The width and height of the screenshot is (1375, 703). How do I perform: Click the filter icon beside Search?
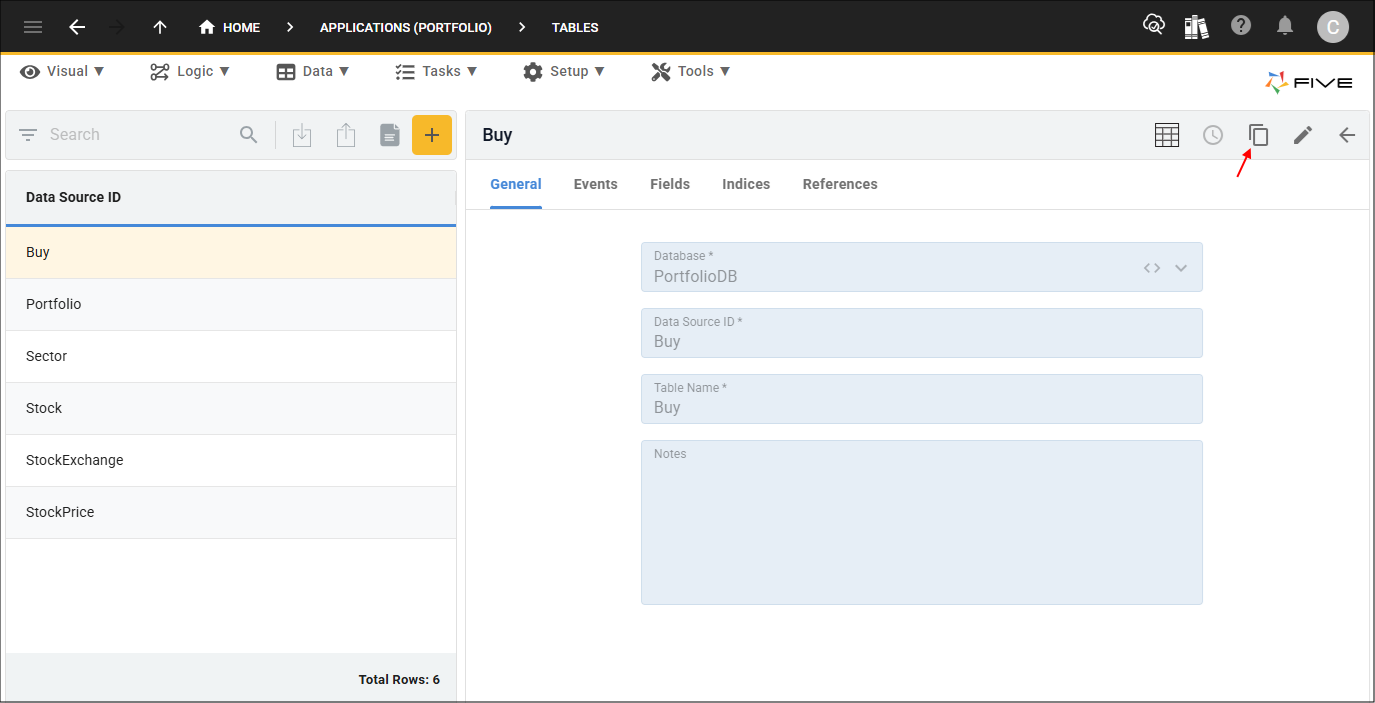coord(28,135)
